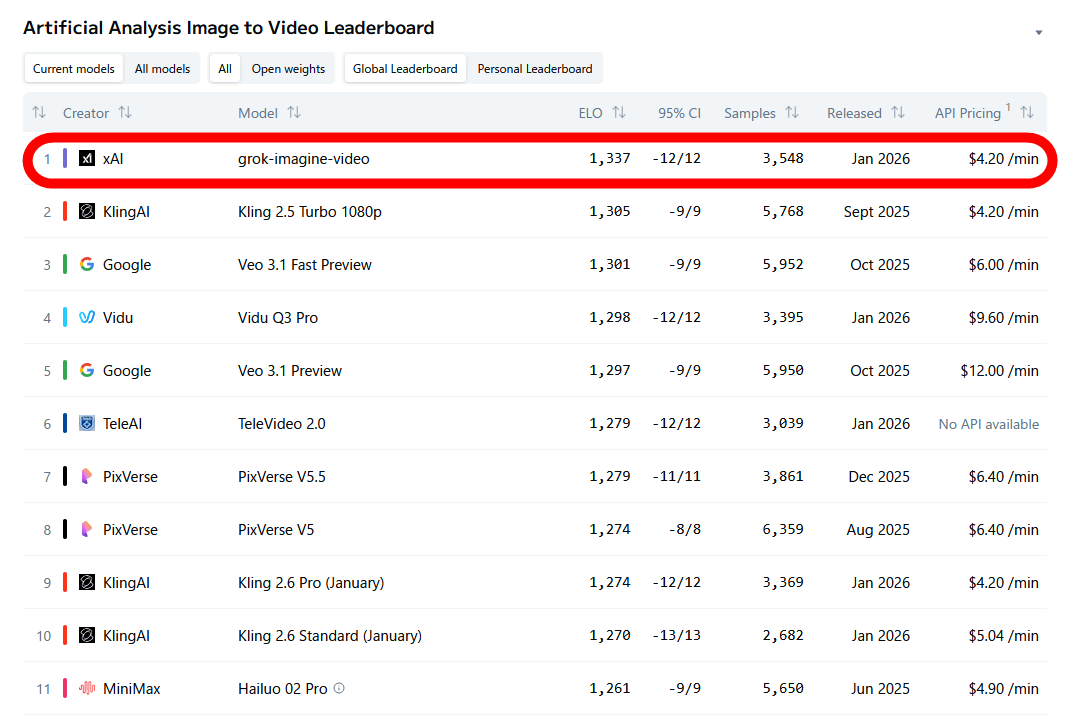Open the grok-imagine-video model link
The image size is (1079, 723).
(x=303, y=158)
